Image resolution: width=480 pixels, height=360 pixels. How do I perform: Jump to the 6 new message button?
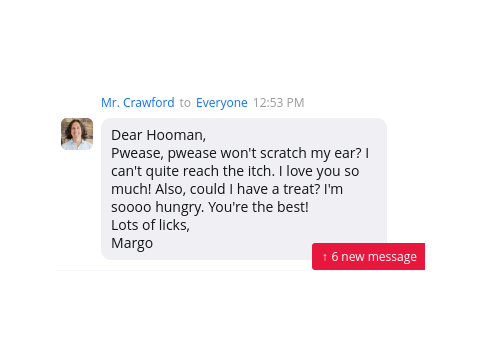[368, 257]
